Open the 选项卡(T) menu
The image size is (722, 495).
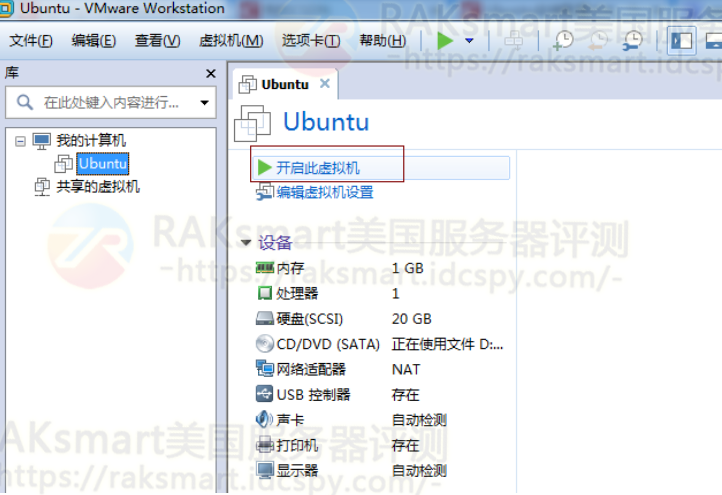(310, 41)
